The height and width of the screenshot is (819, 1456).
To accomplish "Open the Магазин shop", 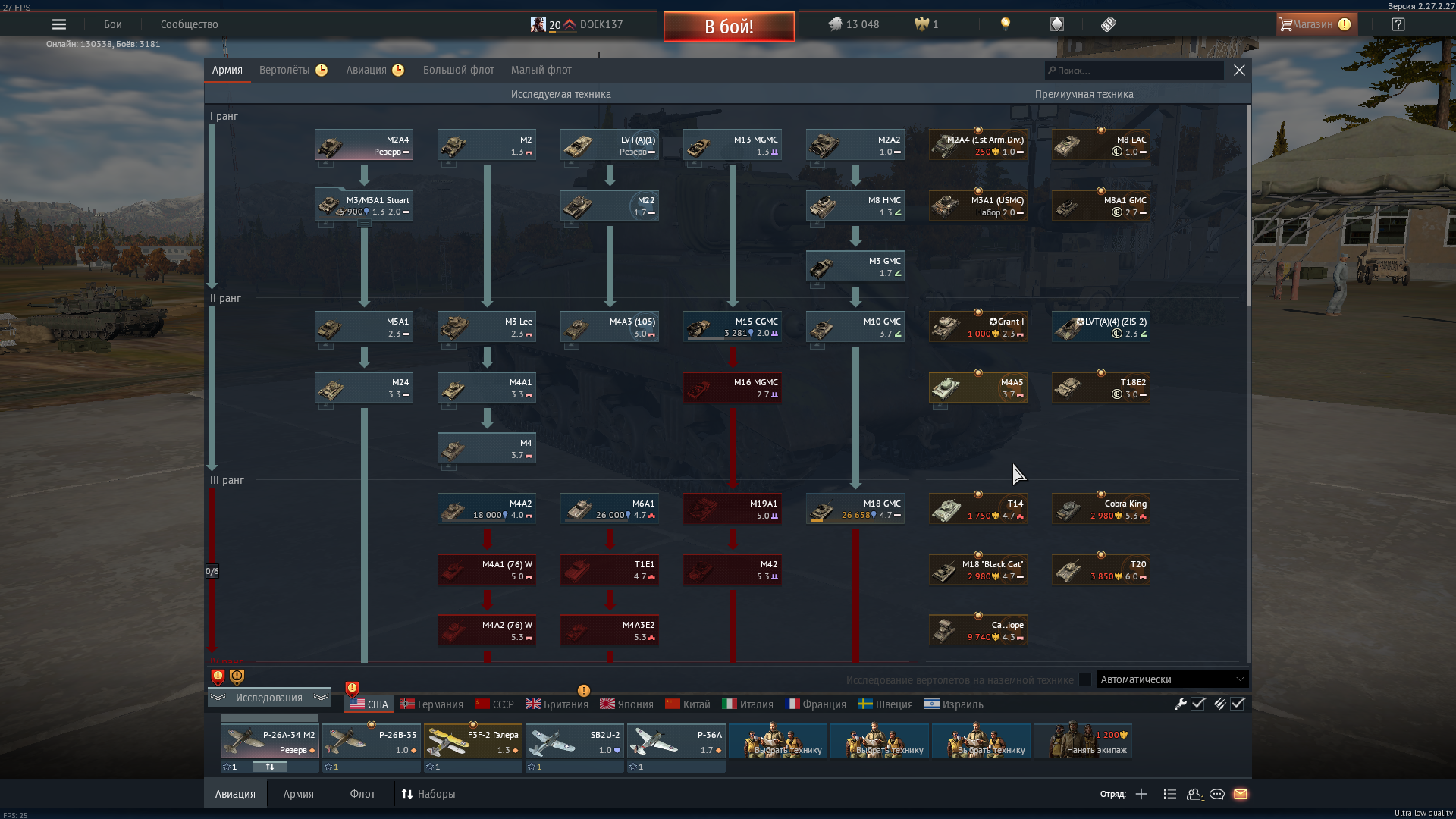I will click(1316, 24).
